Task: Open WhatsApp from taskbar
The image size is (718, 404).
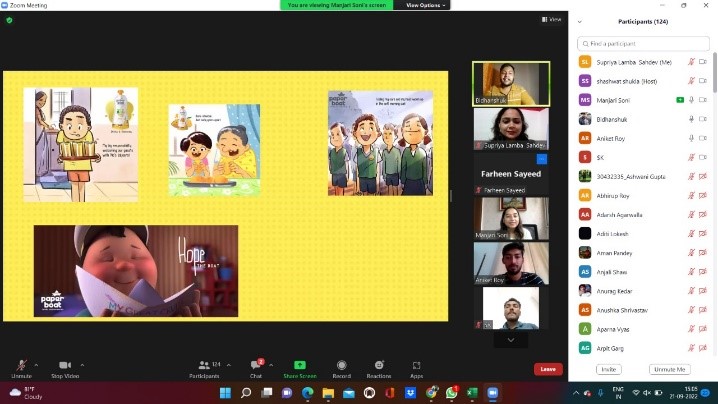Action: [451, 393]
